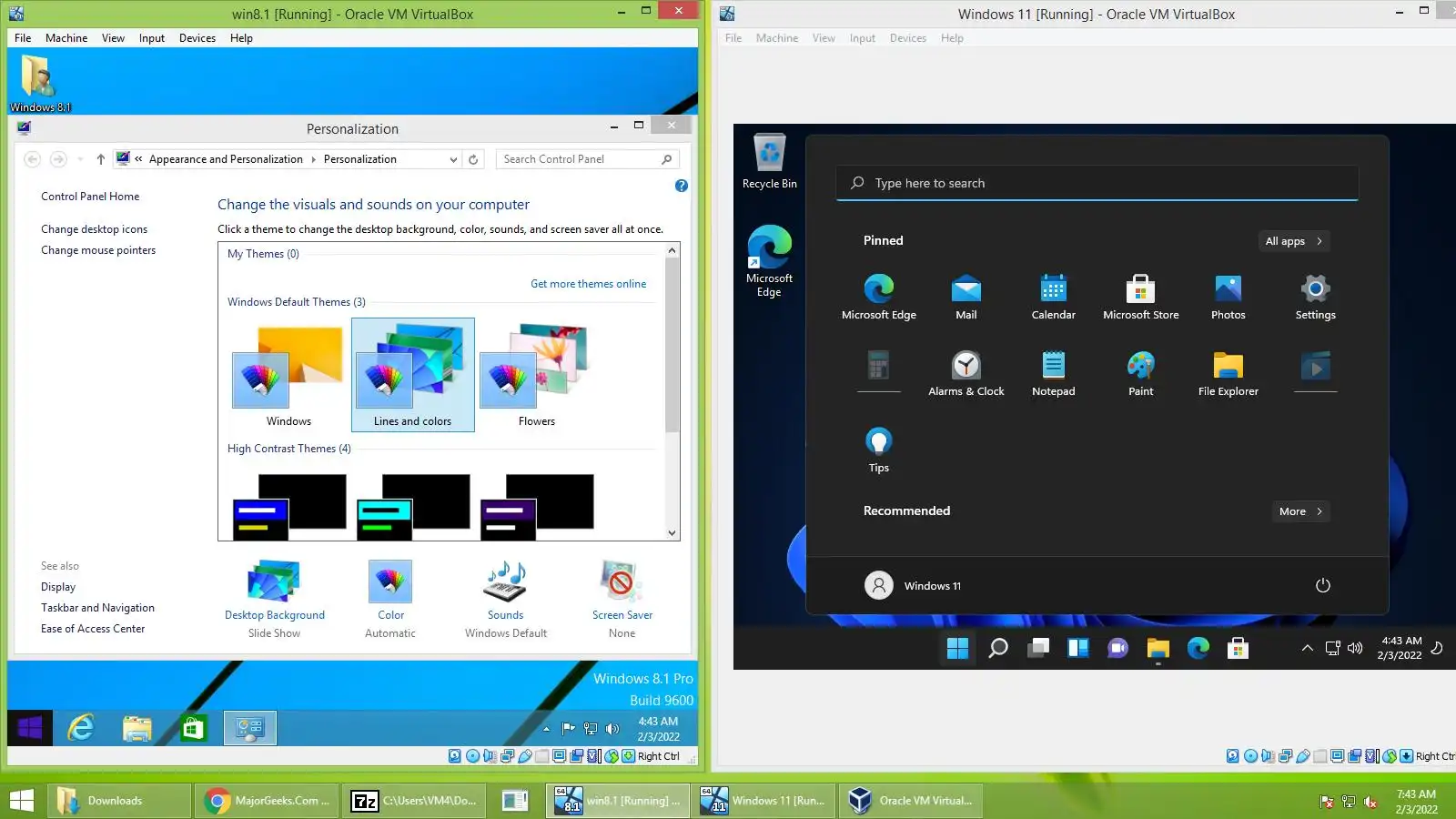Launch Photos from pinned apps
Screen dimensions: 1456x819
tap(1228, 298)
